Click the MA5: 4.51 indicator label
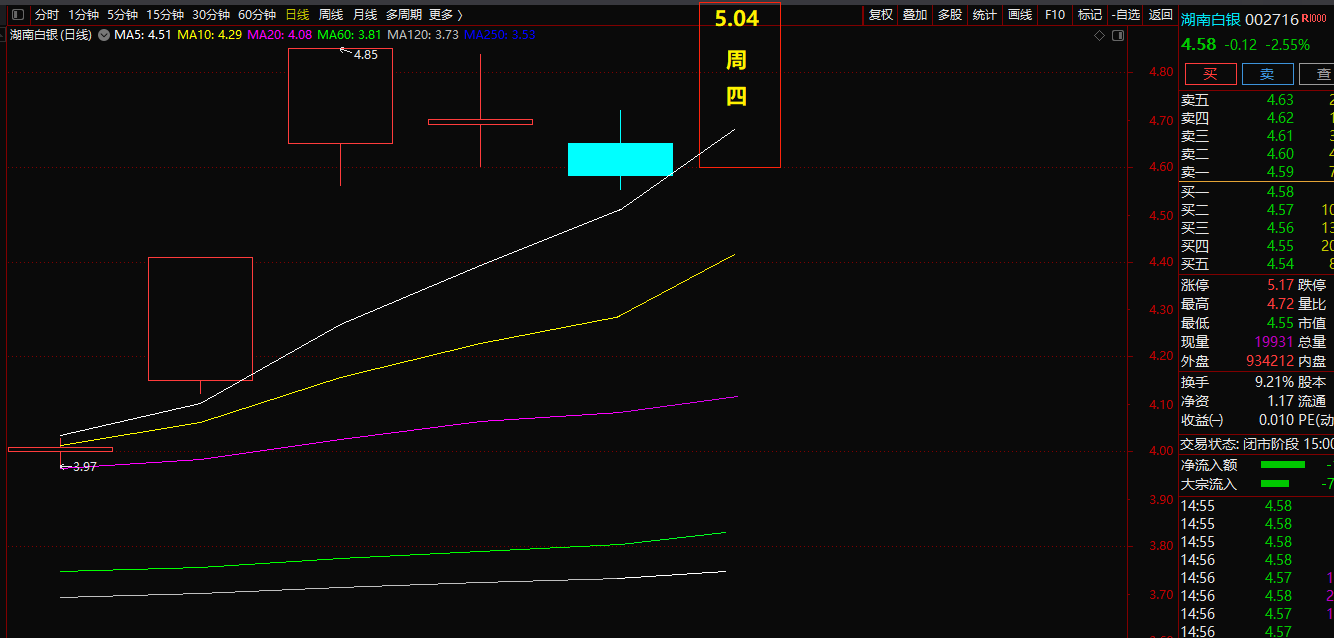The image size is (1334, 638). point(143,35)
